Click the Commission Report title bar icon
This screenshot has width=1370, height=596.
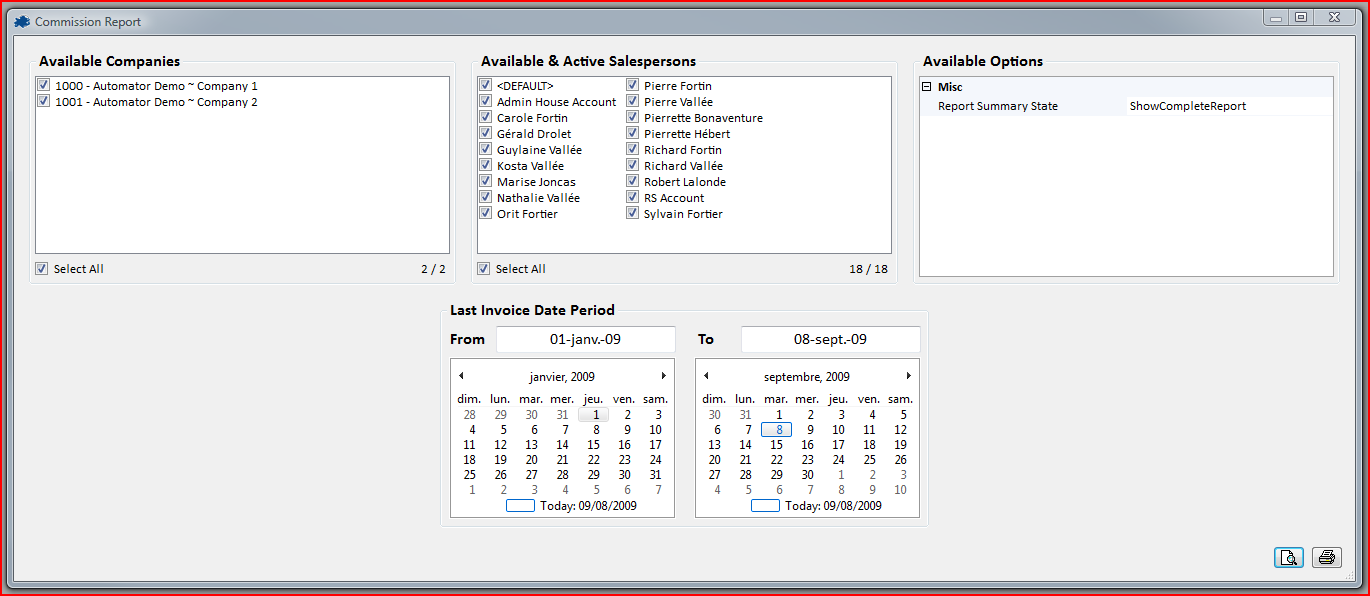click(22, 21)
